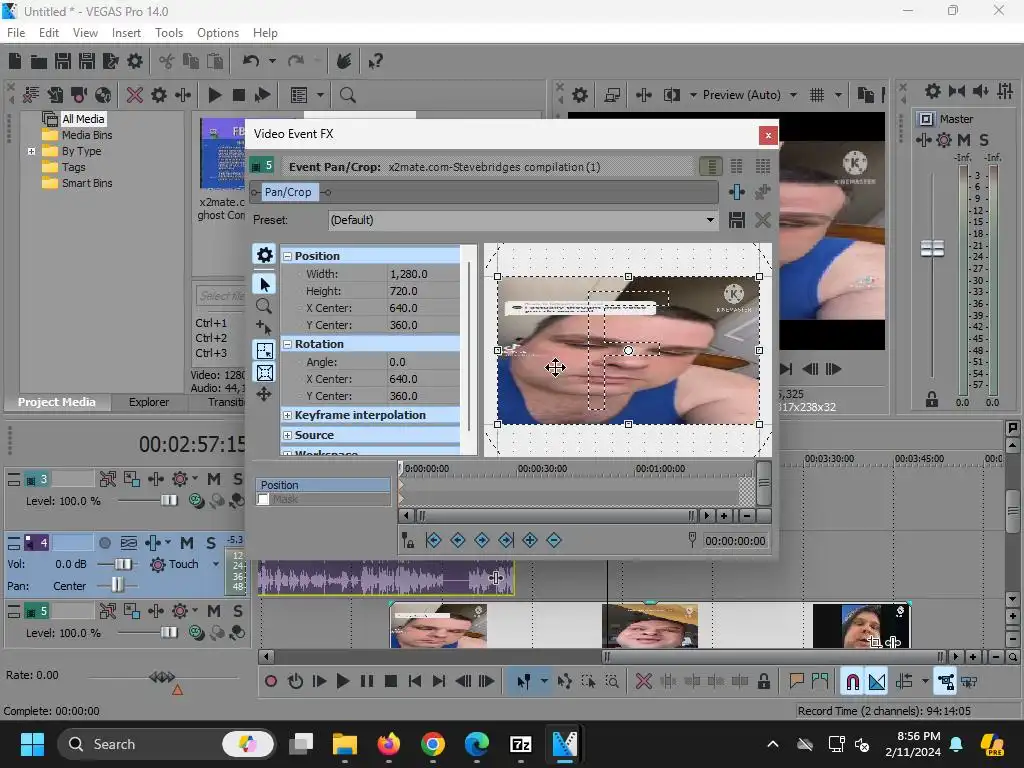Expand the By Type media bin
Screen dimensions: 1024x768
tap(31, 152)
